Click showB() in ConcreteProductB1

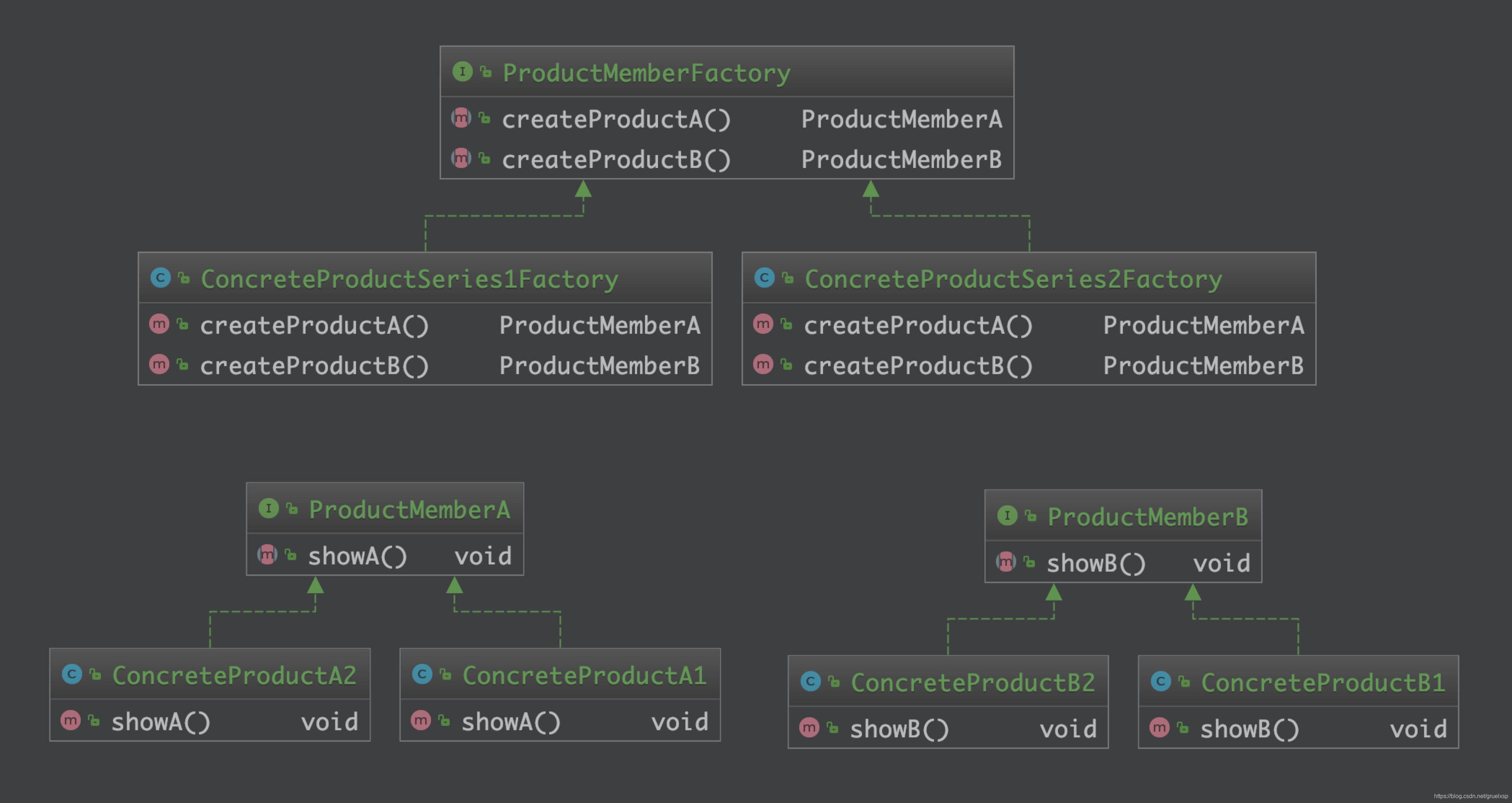pos(1250,729)
